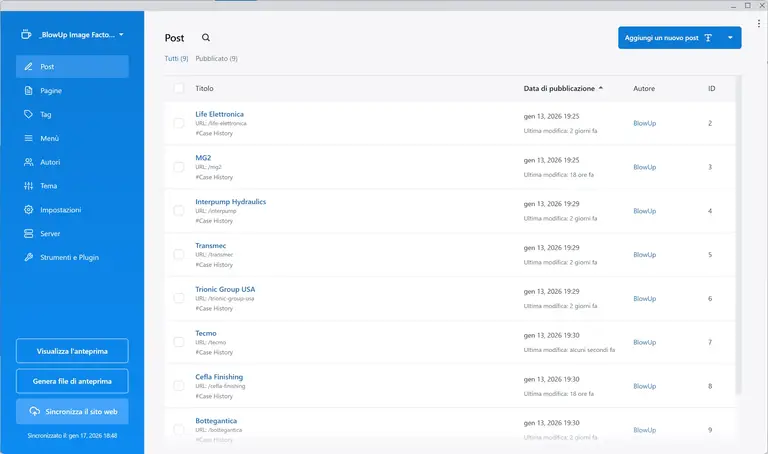Click the Titolo column header

(204, 89)
